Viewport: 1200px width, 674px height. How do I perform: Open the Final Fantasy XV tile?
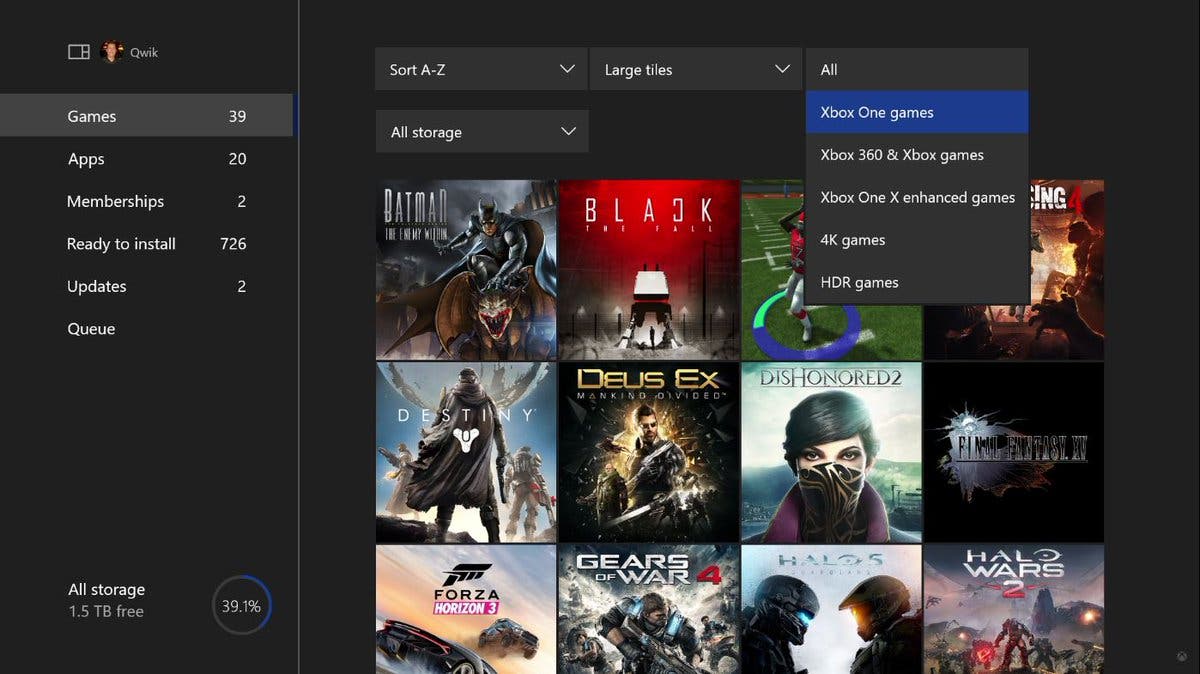[x=1014, y=452]
